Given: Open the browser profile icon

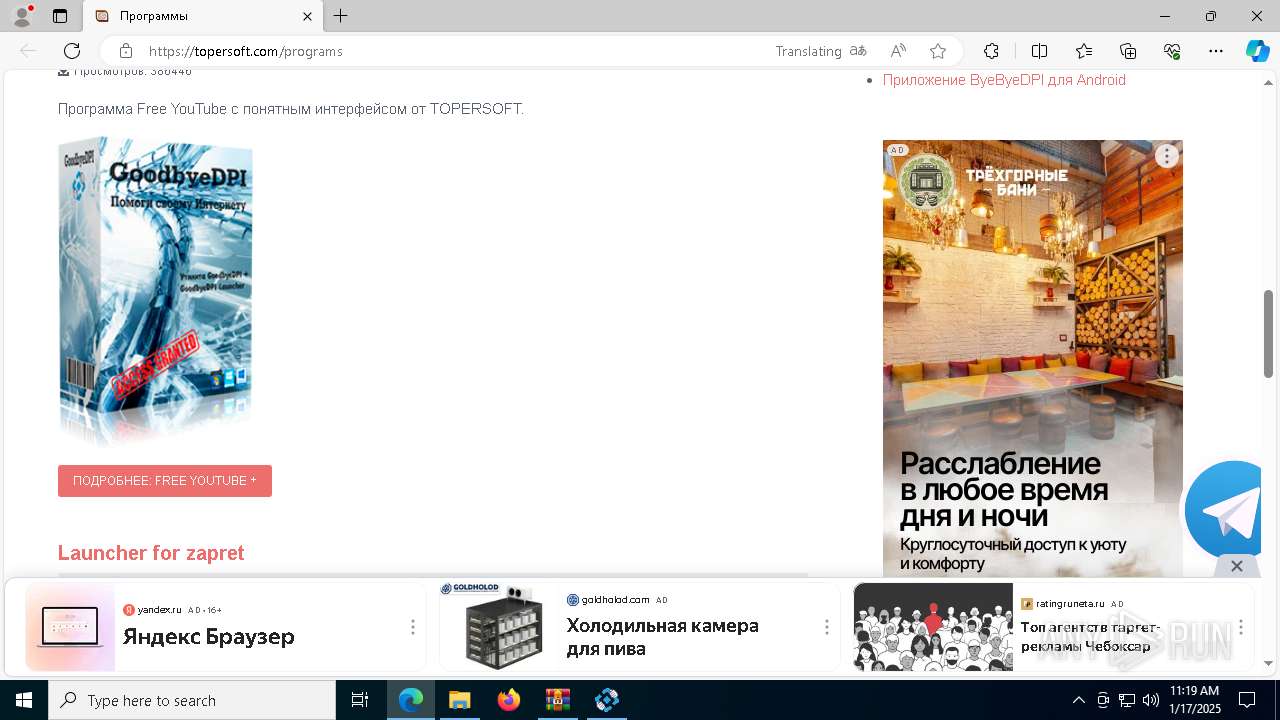Looking at the screenshot, I should [x=22, y=16].
